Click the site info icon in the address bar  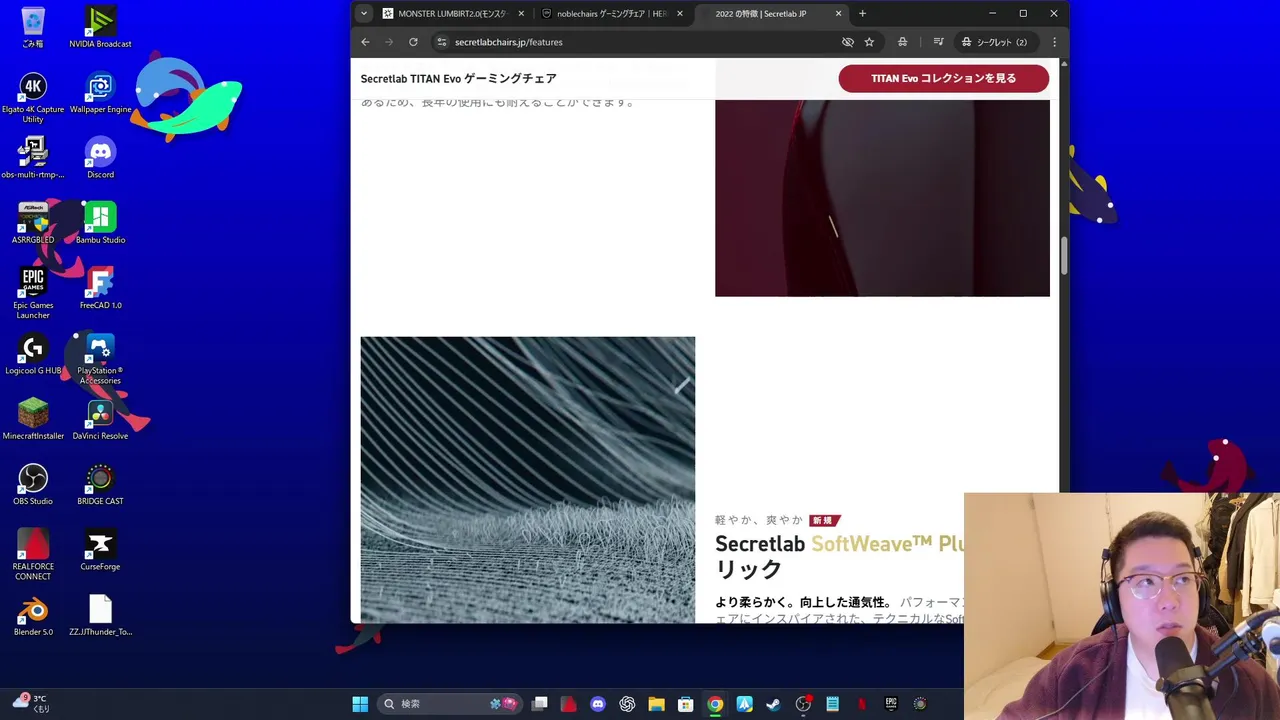click(441, 42)
